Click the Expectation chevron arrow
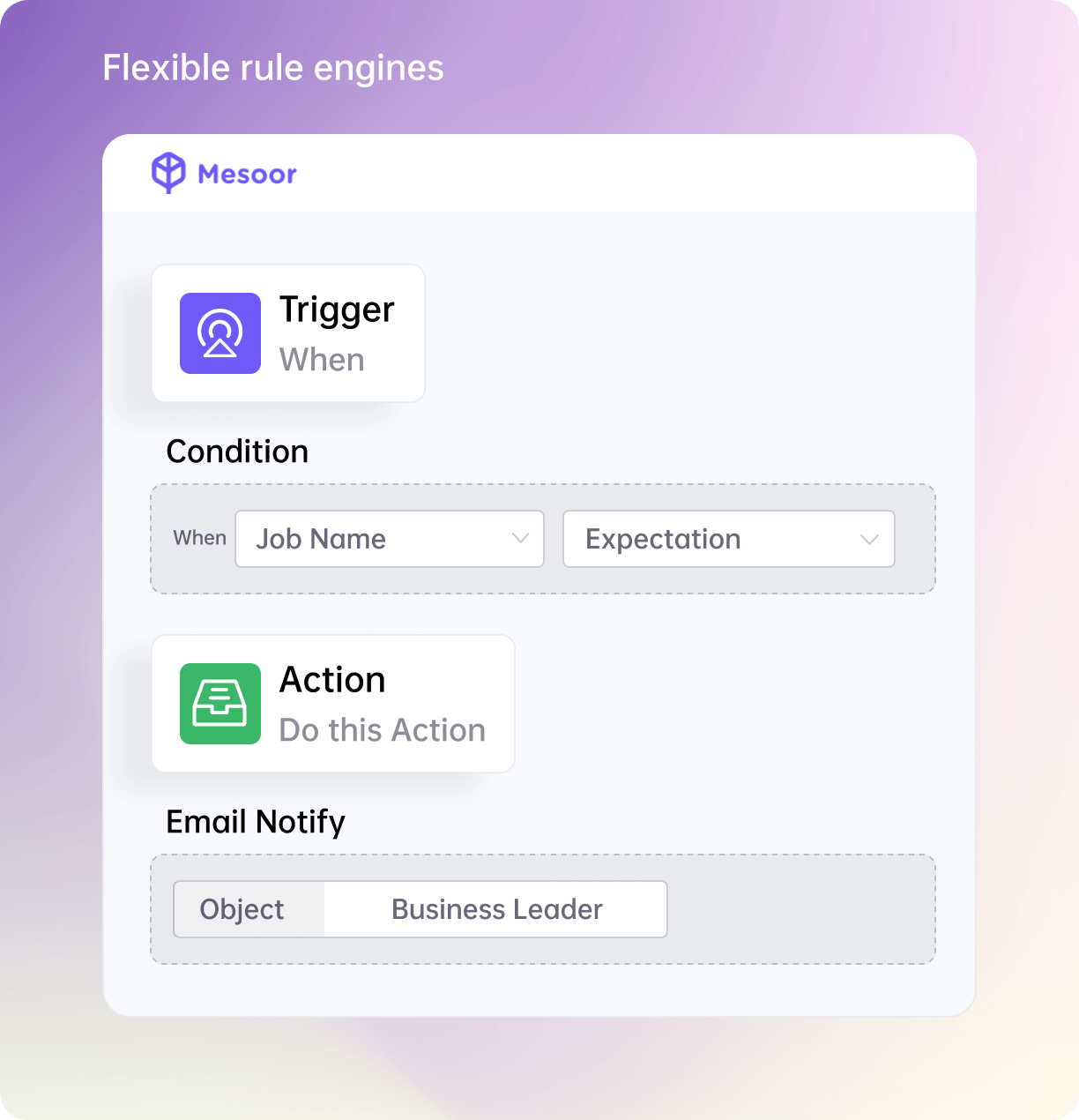 tap(870, 539)
